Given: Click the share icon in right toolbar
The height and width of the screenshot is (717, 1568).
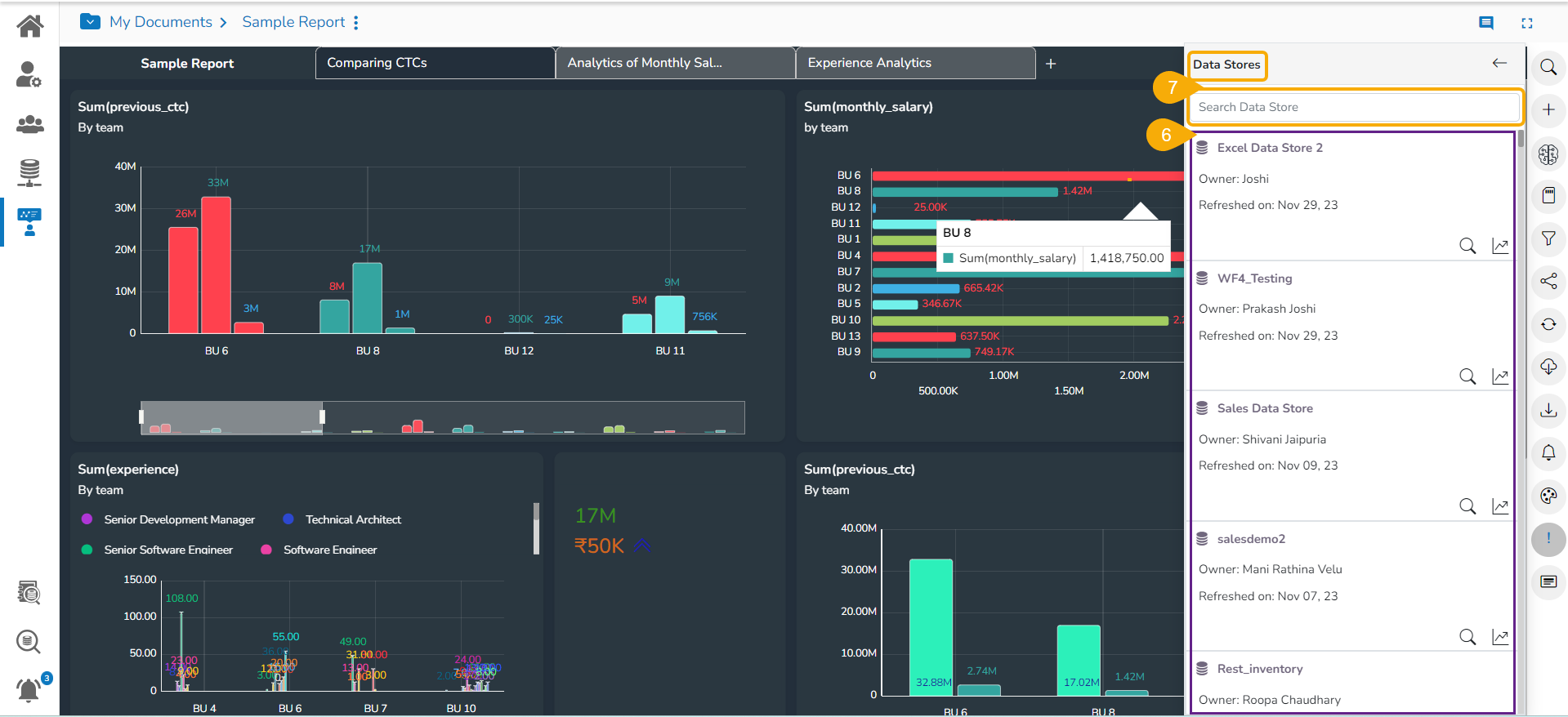Looking at the screenshot, I should tap(1548, 282).
